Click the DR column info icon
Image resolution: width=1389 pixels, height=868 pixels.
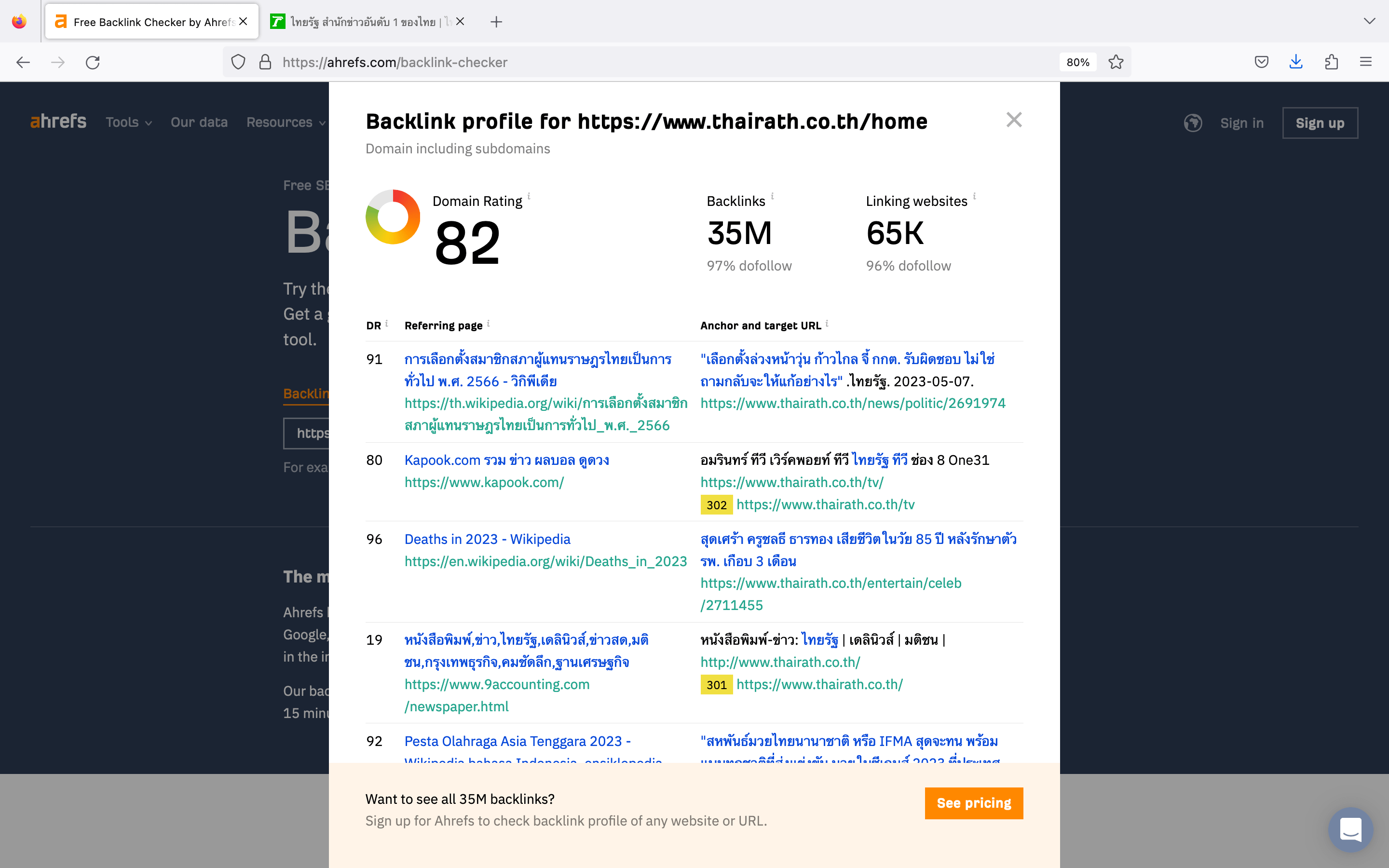coord(386,323)
